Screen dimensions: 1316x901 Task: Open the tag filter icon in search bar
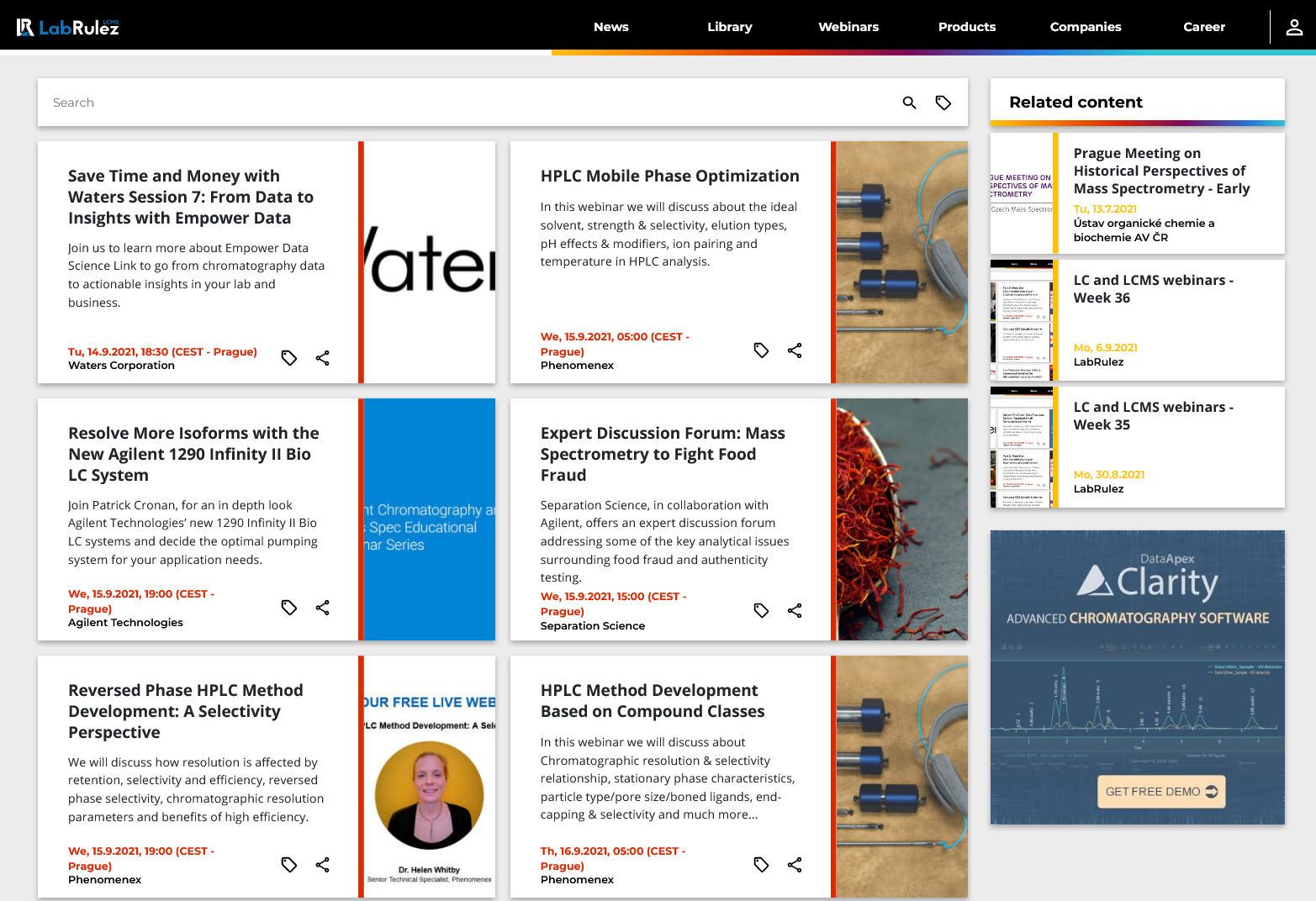coord(943,103)
